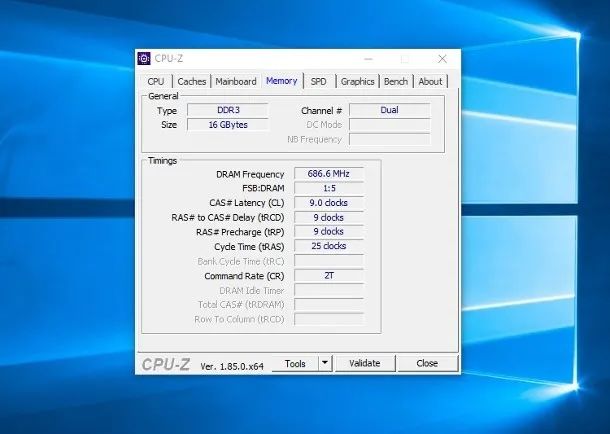
Task: Click the Tools button
Action: coord(295,364)
